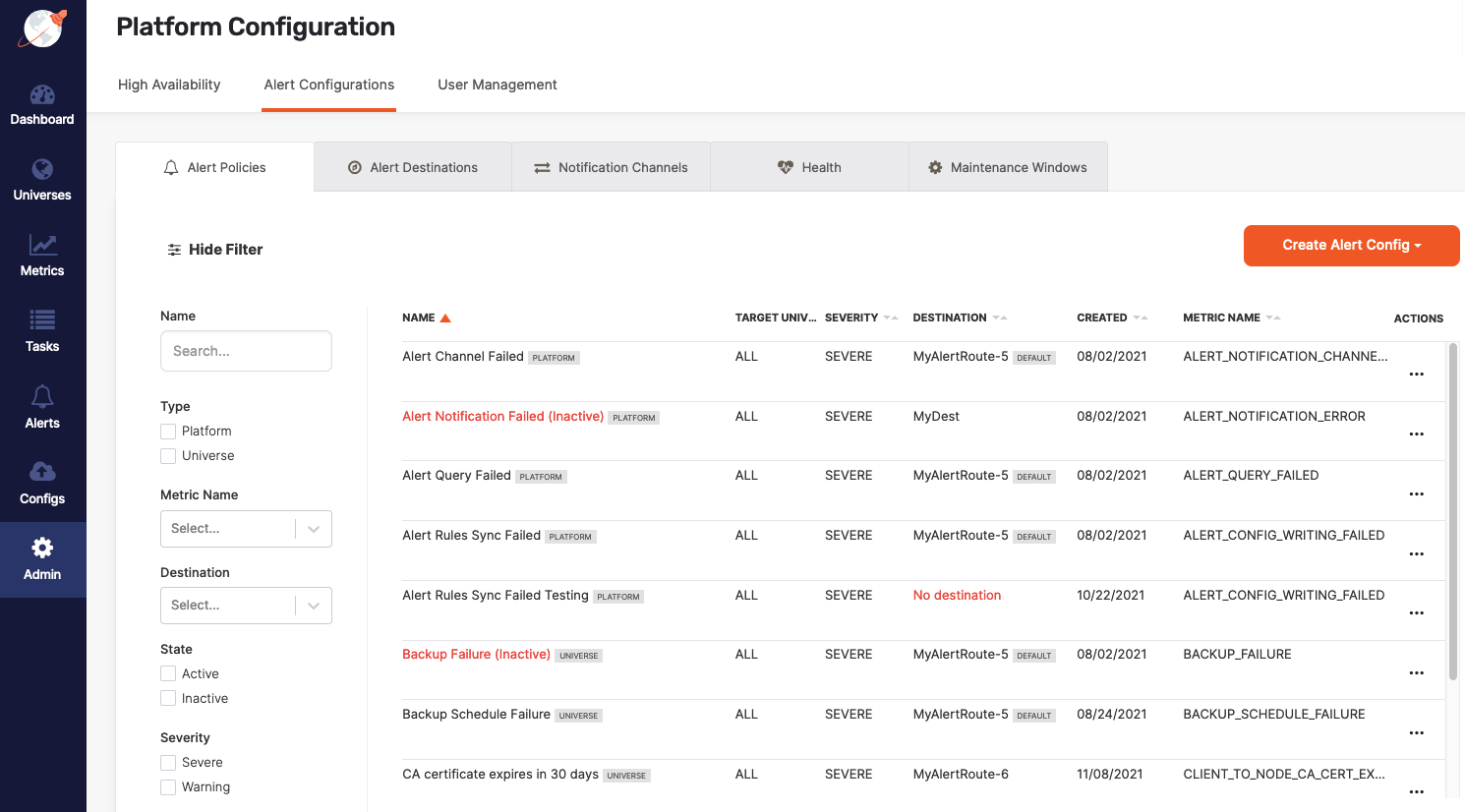The height and width of the screenshot is (812, 1465).
Task: Click the YugabyteDB rocket logo
Action: [x=42, y=29]
